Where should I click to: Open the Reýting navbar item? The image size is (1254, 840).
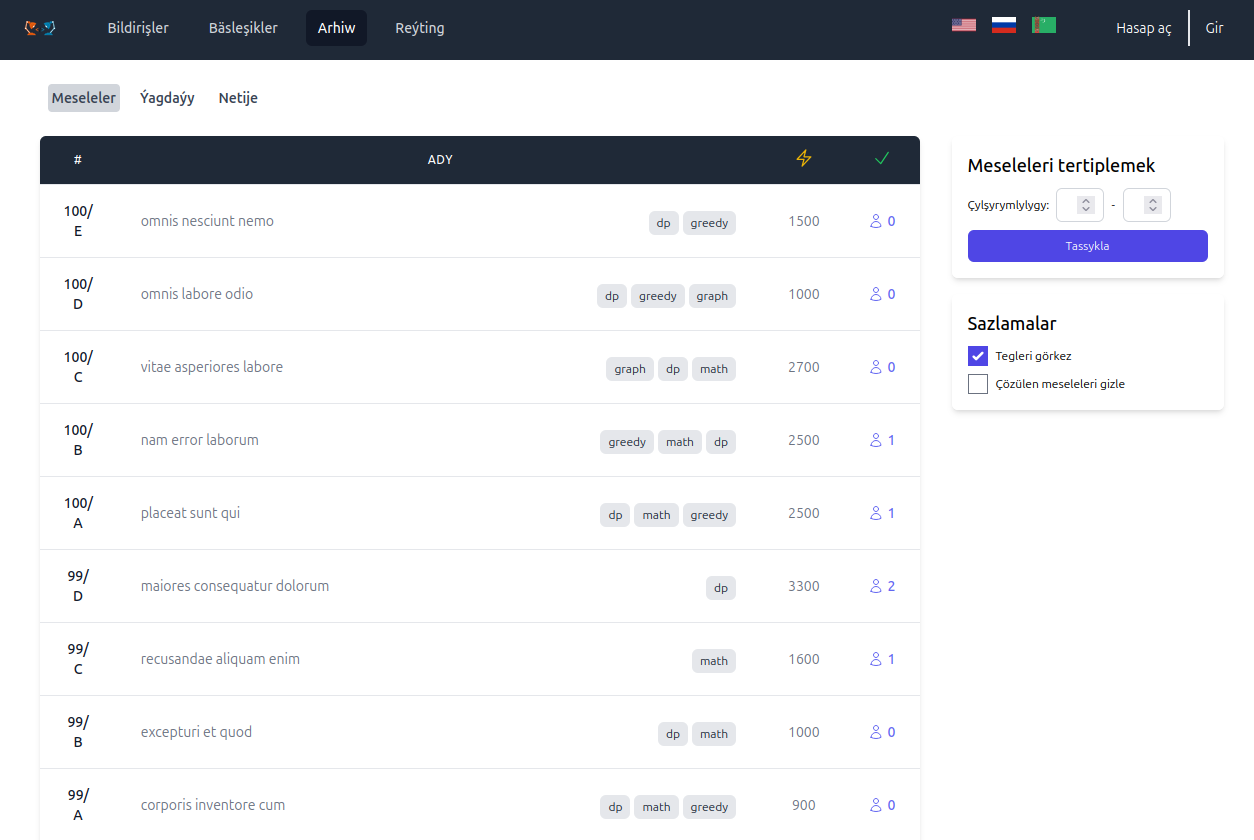pyautogui.click(x=419, y=28)
